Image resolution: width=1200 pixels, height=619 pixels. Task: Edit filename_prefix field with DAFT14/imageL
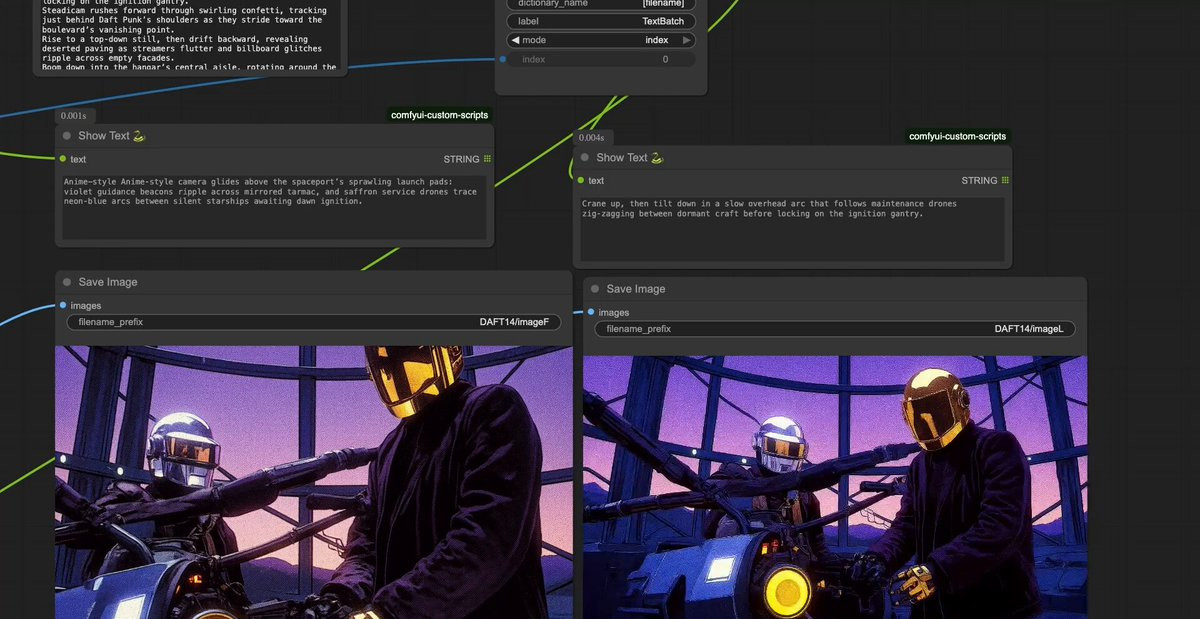pyautogui.click(x=835, y=329)
